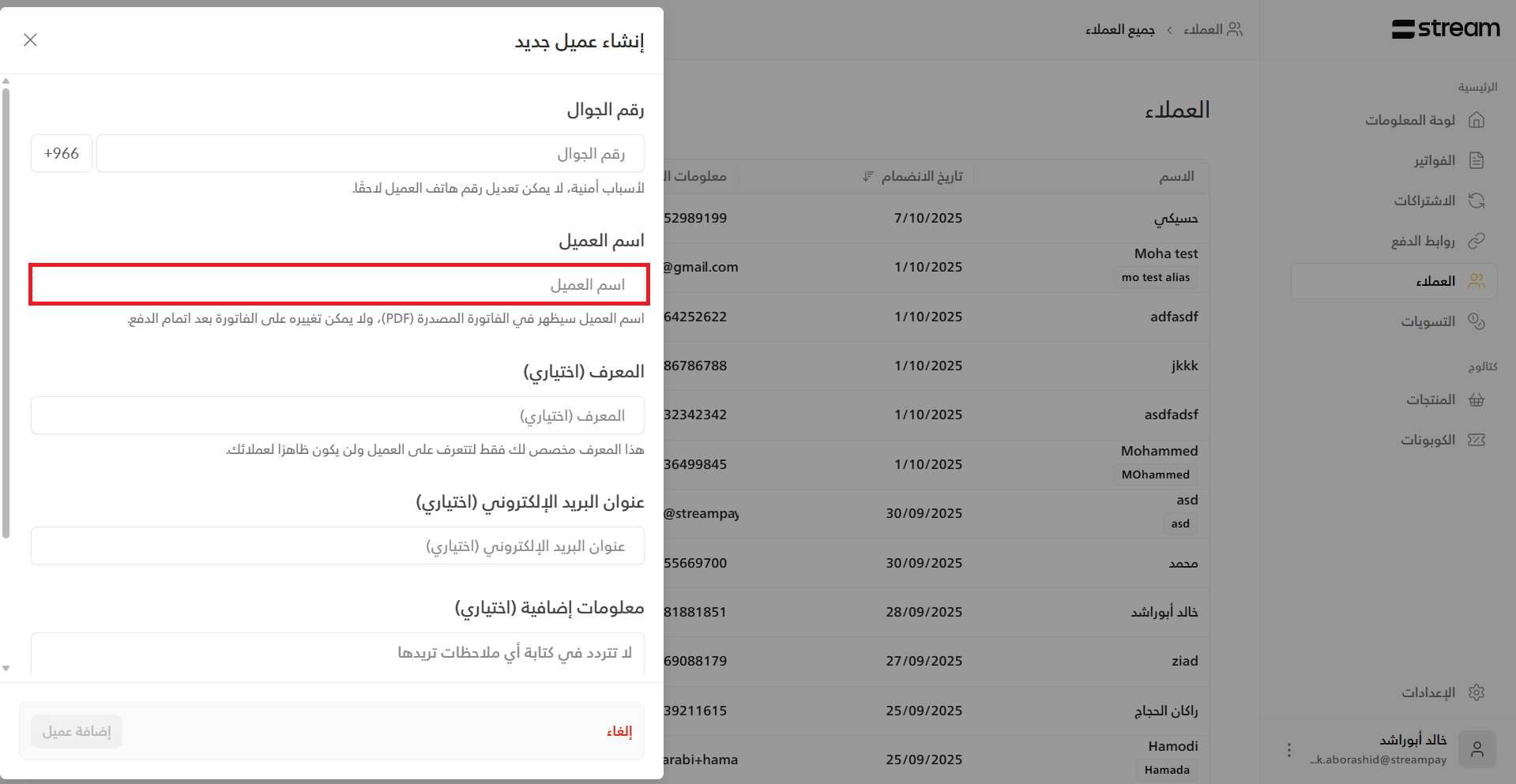Open settings gear icon in sidebar
Screen dimensions: 1516x784
coord(1476,692)
